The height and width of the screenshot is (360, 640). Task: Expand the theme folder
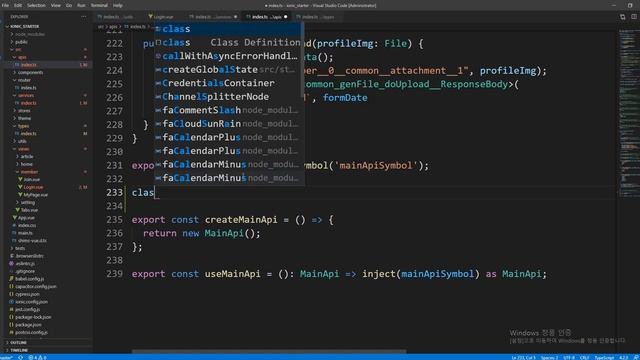click(x=24, y=118)
